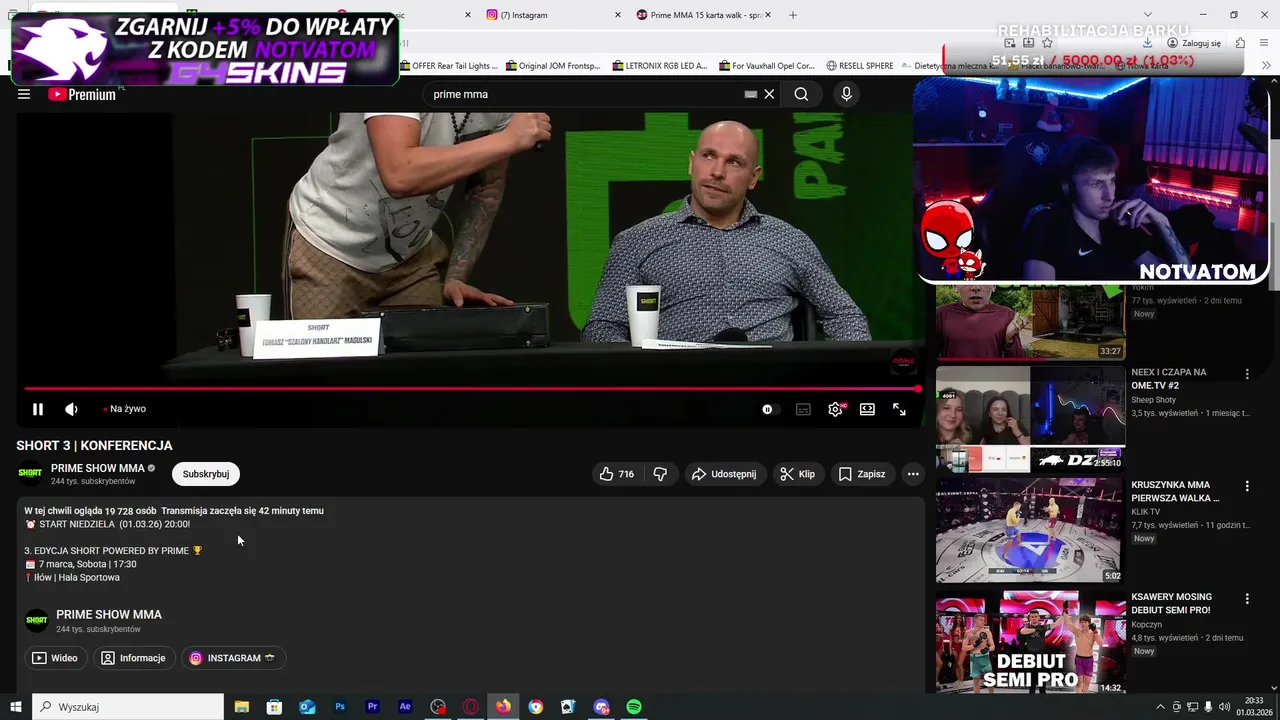Open a new browser tab
1280x720 pixels.
(x=793, y=15)
